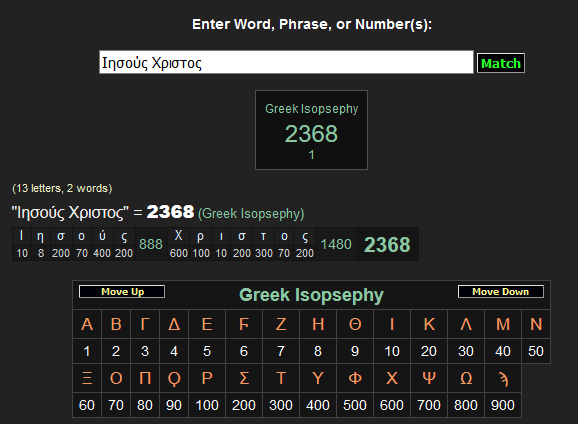Select letter Ψ in the cipher chart

pos(429,378)
